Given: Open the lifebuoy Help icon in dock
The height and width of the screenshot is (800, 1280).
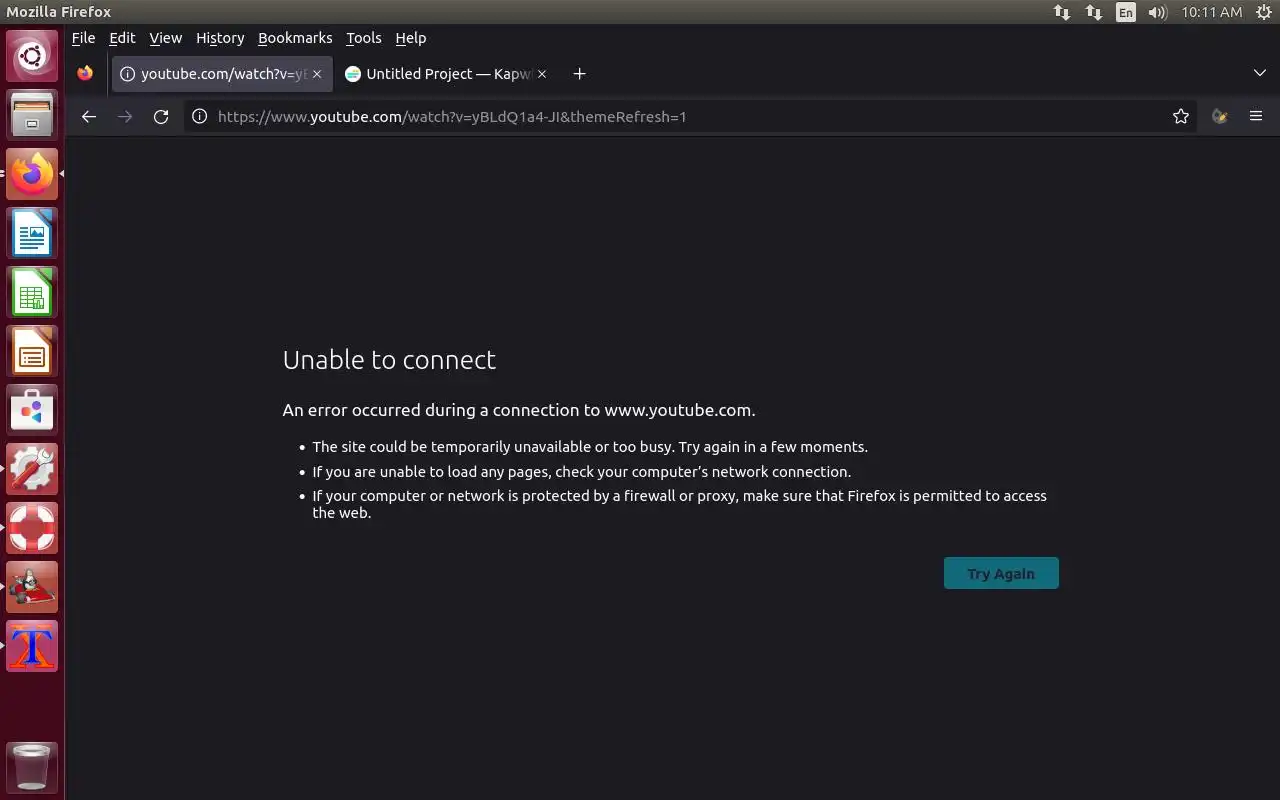Looking at the screenshot, I should tap(32, 528).
